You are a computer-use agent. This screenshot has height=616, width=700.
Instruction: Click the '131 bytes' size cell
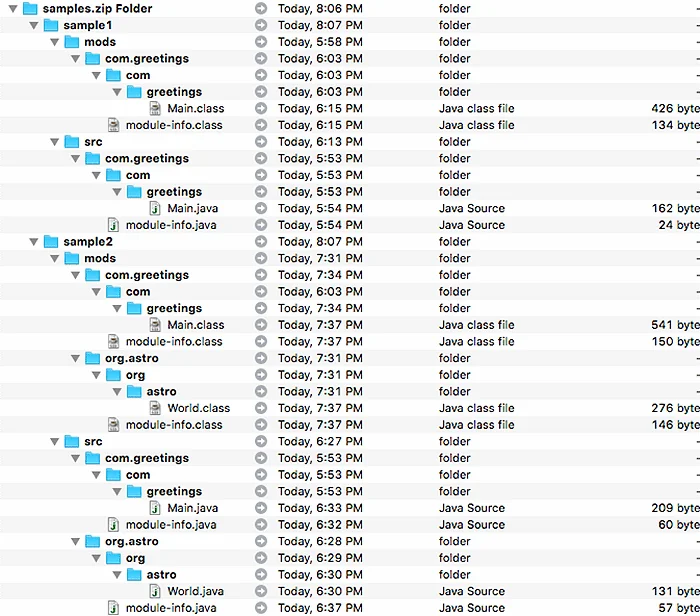click(675, 591)
